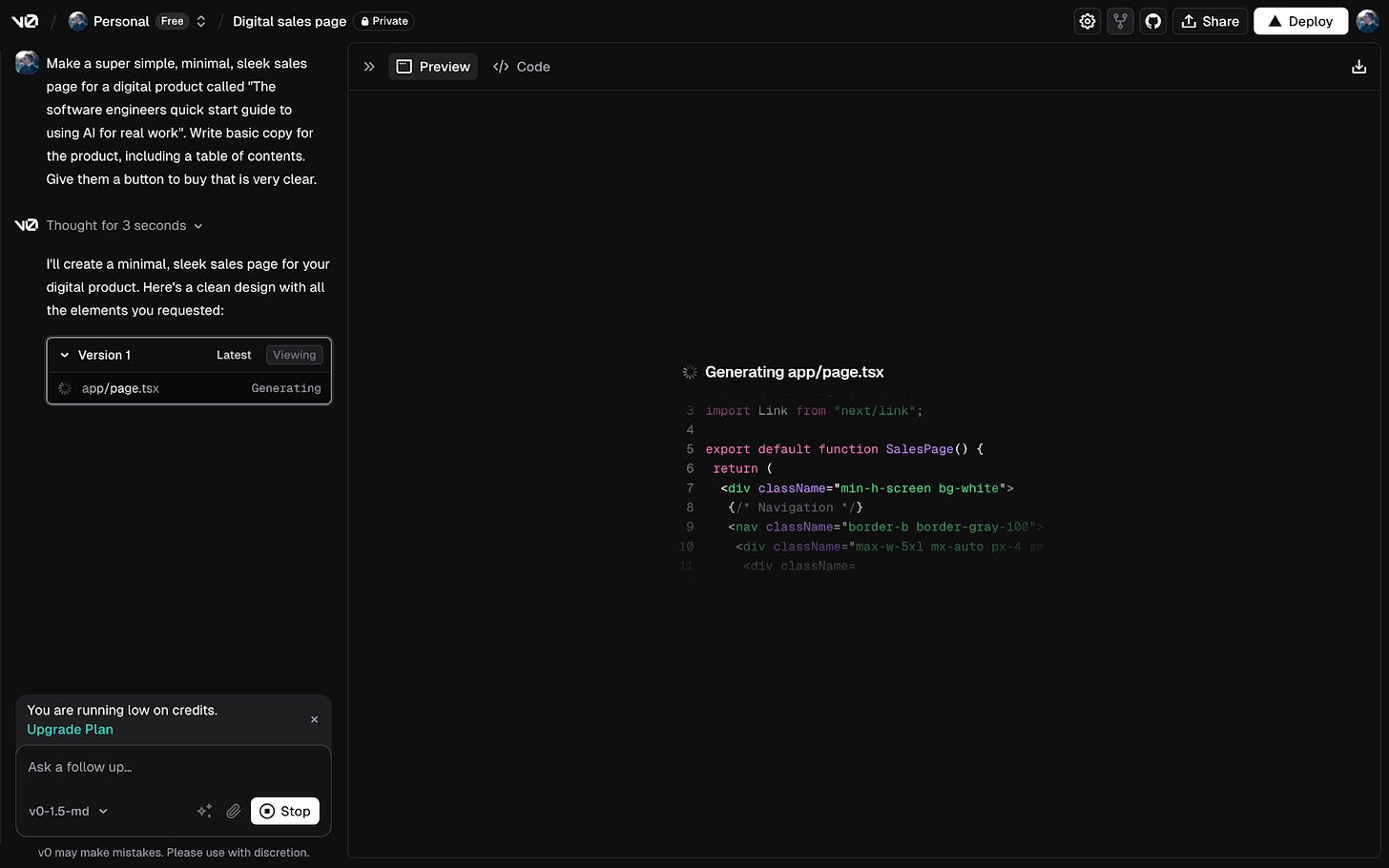Open the Personal workspace switcher
Image resolution: width=1389 pixels, height=868 pixels.
pyautogui.click(x=137, y=21)
